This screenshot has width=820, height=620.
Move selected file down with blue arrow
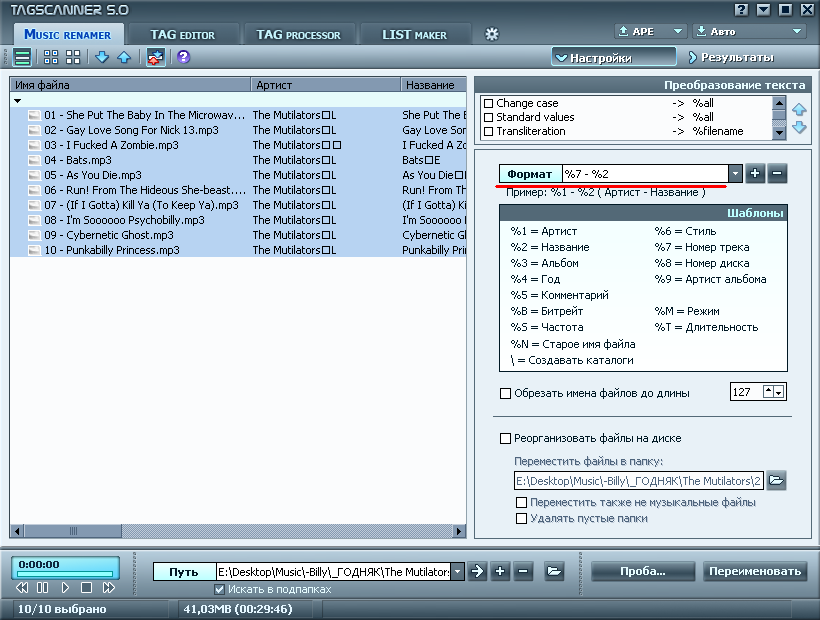102,57
